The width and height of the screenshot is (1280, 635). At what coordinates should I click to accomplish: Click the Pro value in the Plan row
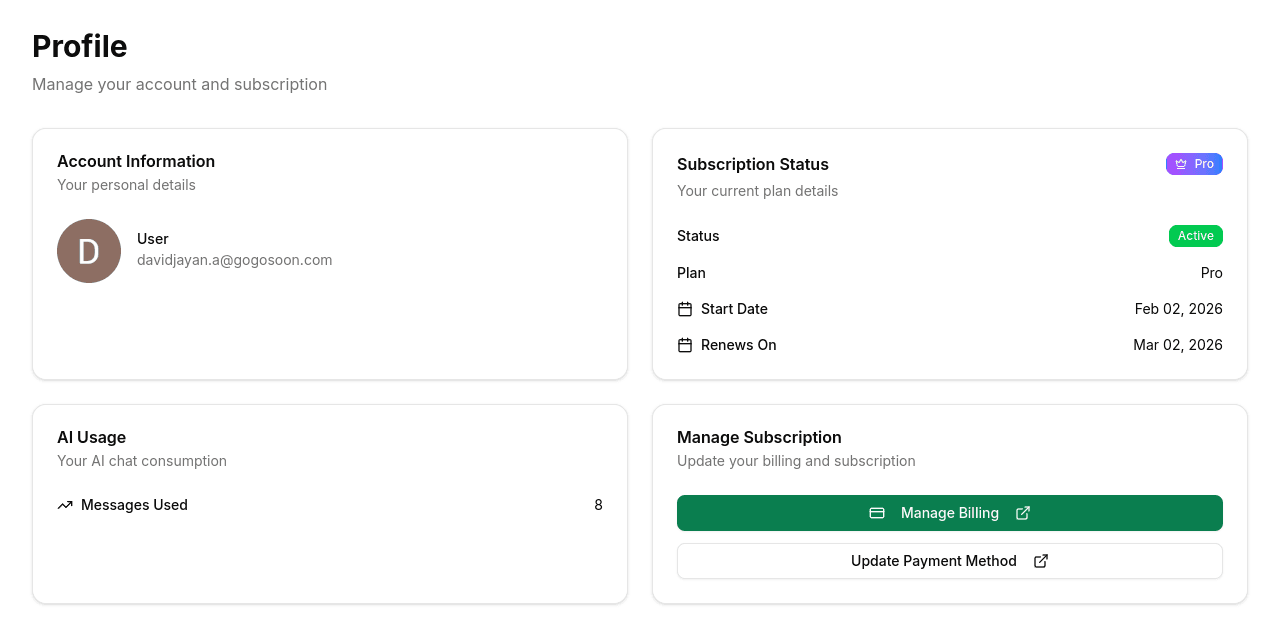pos(1211,273)
